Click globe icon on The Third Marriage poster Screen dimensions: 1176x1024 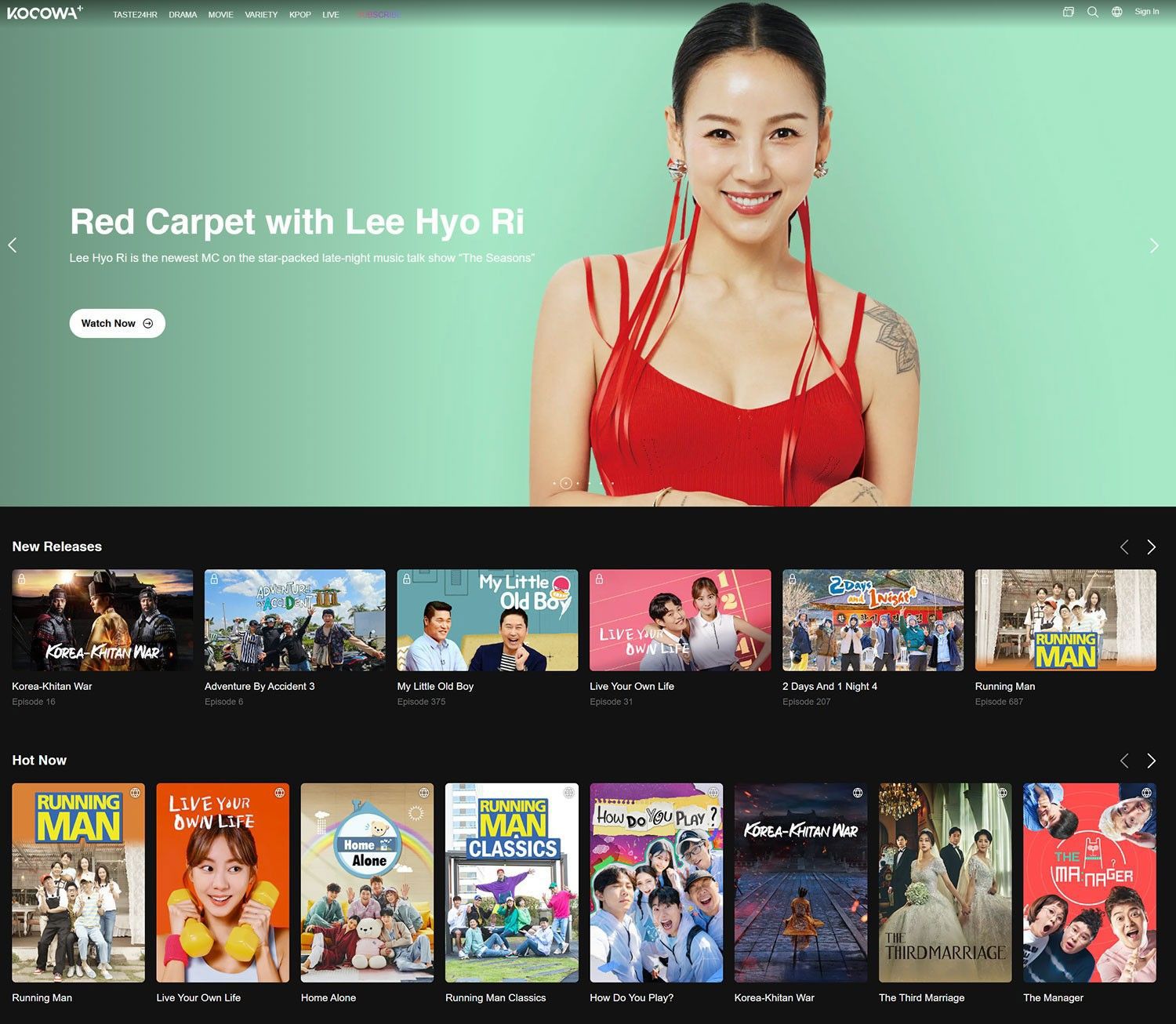[1002, 793]
